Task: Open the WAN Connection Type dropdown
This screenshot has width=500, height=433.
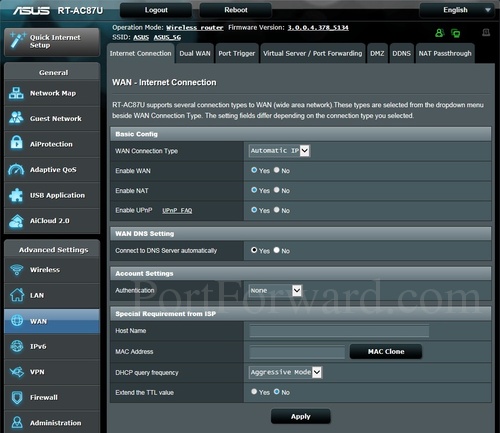Action: [279, 151]
